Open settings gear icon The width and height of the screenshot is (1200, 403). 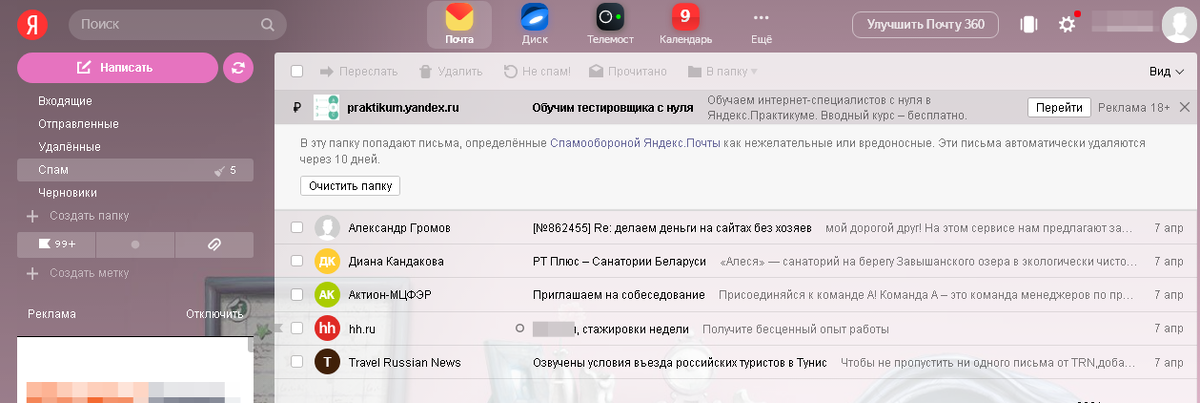click(1067, 24)
